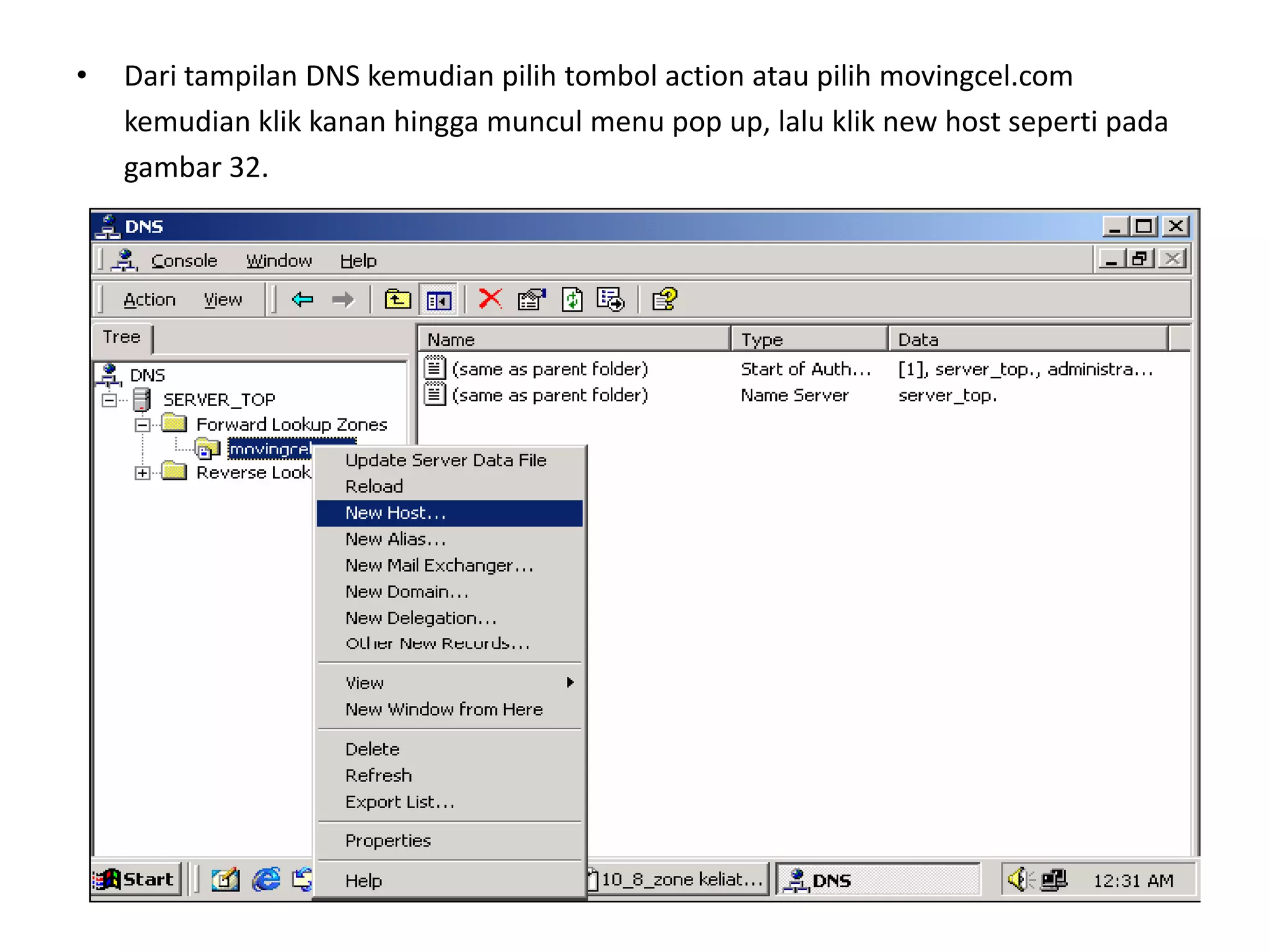Choose Update Server Data File
This screenshot has width=1270, height=952.
pyautogui.click(x=450, y=461)
